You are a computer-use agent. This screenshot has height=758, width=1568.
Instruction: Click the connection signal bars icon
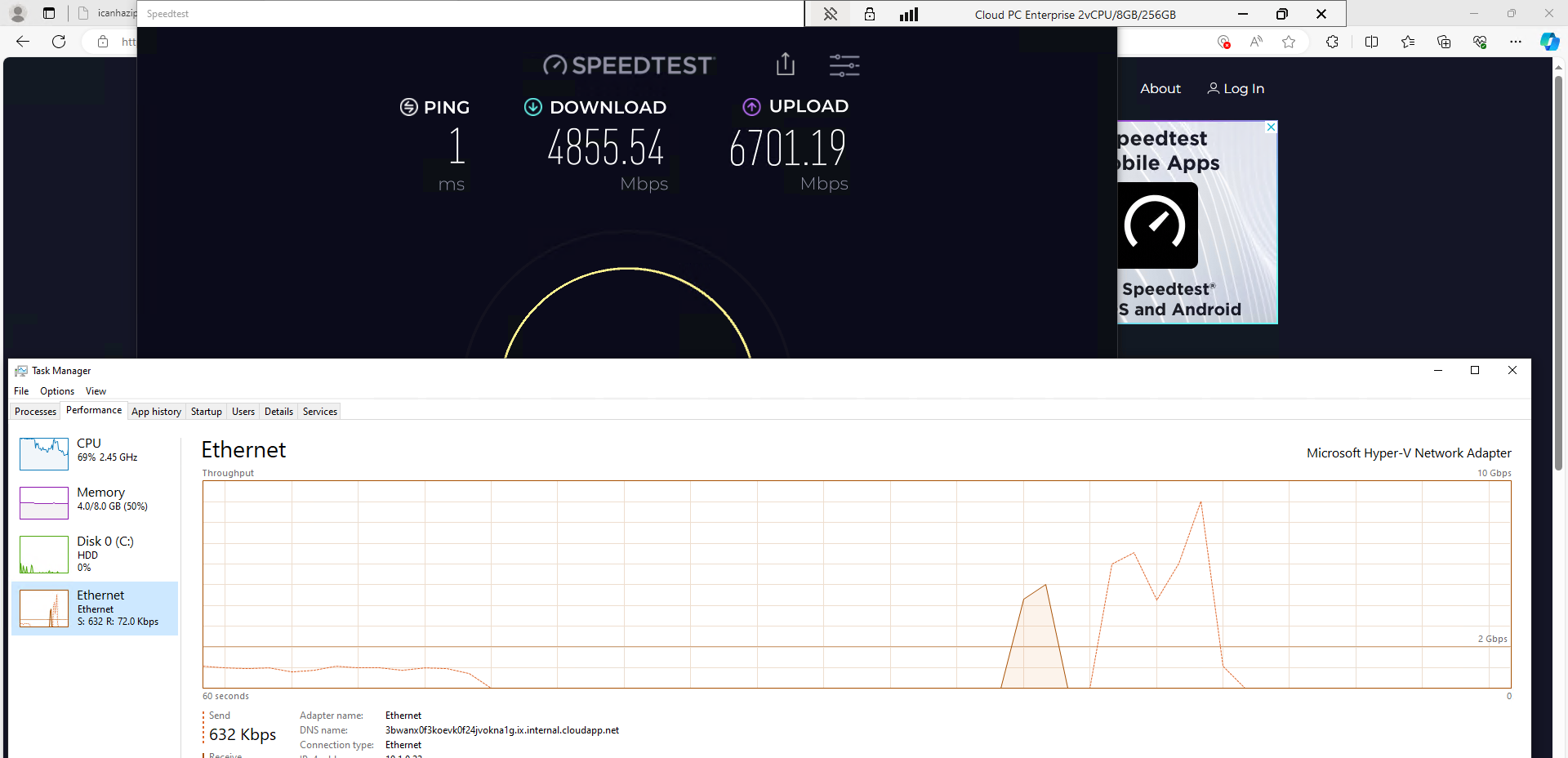point(909,14)
